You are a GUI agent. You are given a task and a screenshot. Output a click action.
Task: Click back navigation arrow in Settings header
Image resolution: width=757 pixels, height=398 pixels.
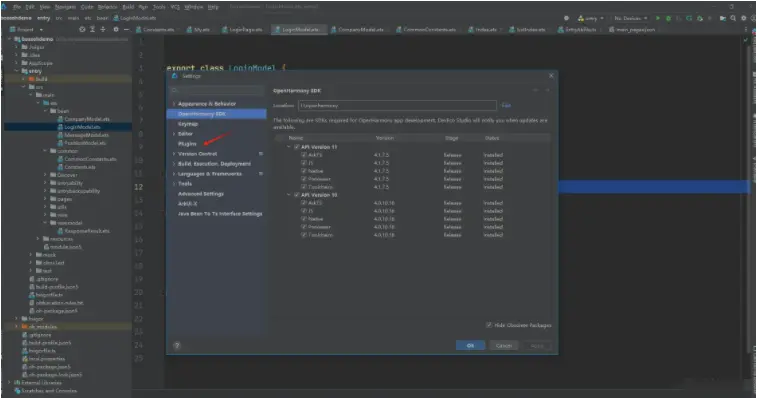pos(535,90)
